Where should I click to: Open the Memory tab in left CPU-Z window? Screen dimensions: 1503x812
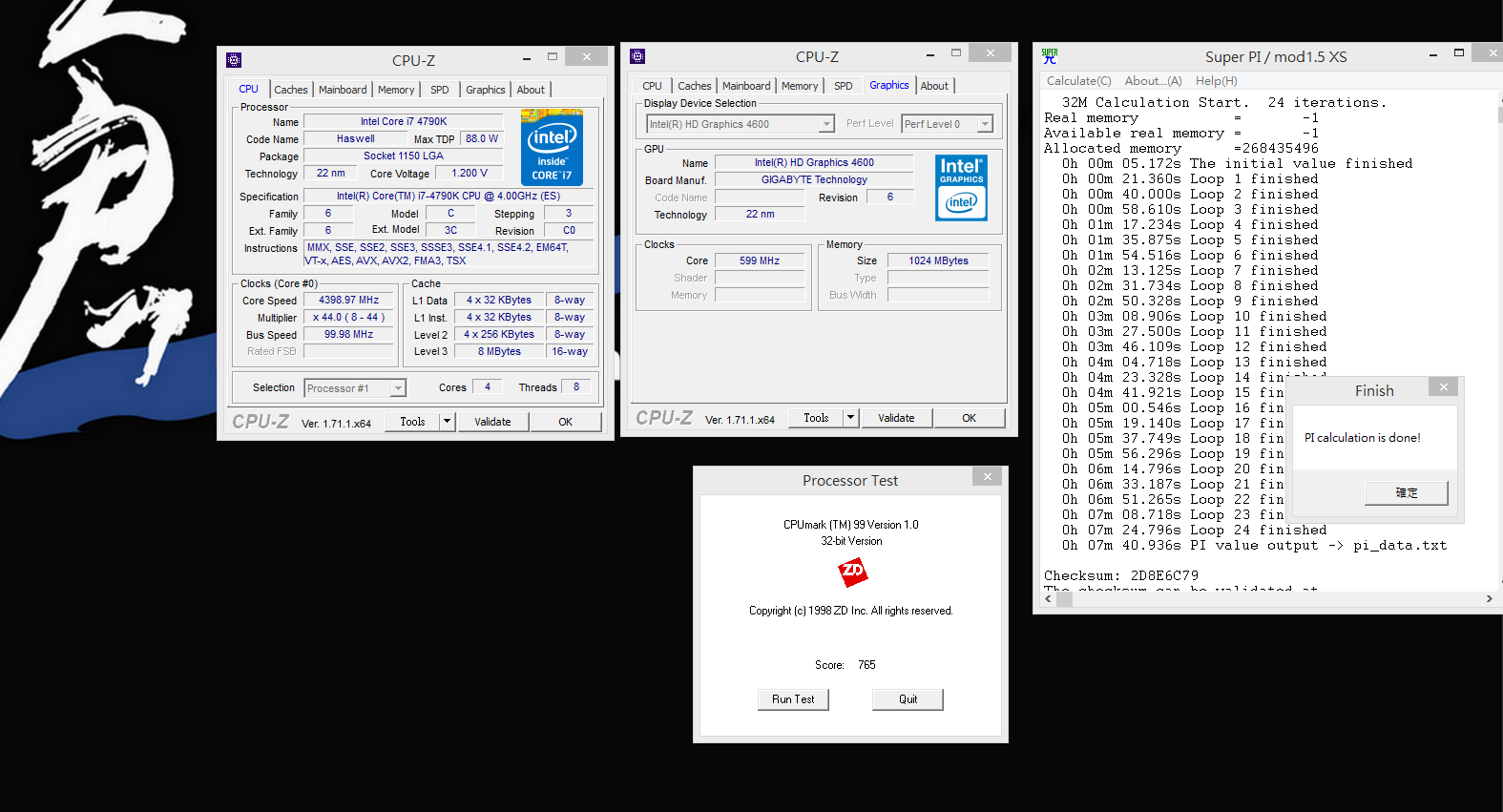pyautogui.click(x=396, y=90)
